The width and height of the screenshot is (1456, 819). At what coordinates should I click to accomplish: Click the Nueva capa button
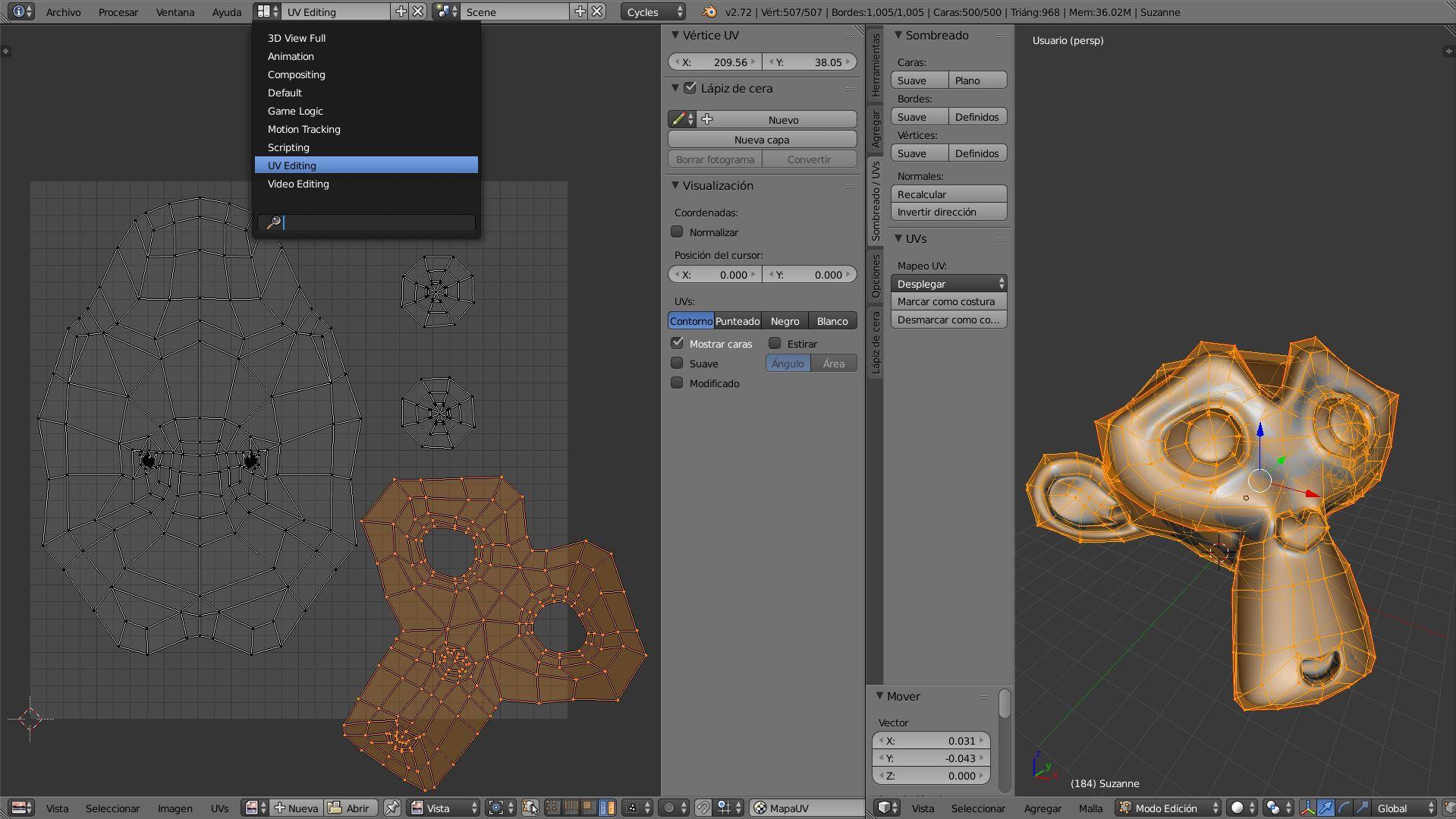coord(762,139)
